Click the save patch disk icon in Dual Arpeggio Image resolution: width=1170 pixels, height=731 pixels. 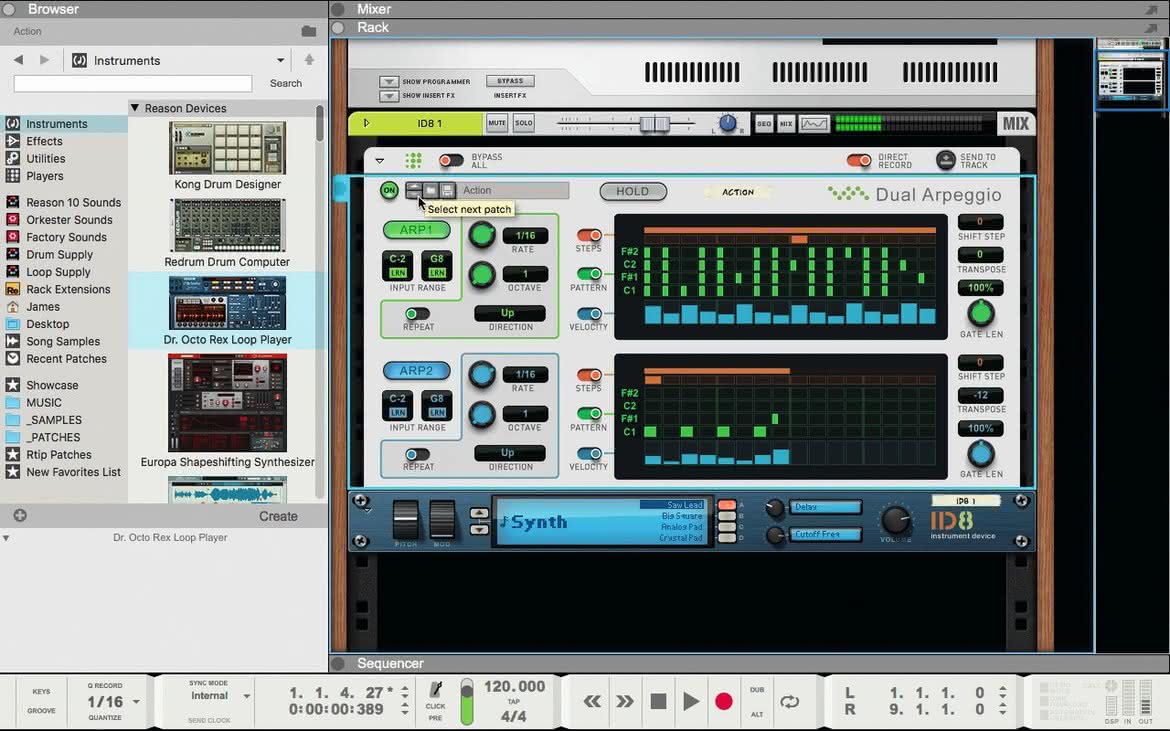(447, 191)
